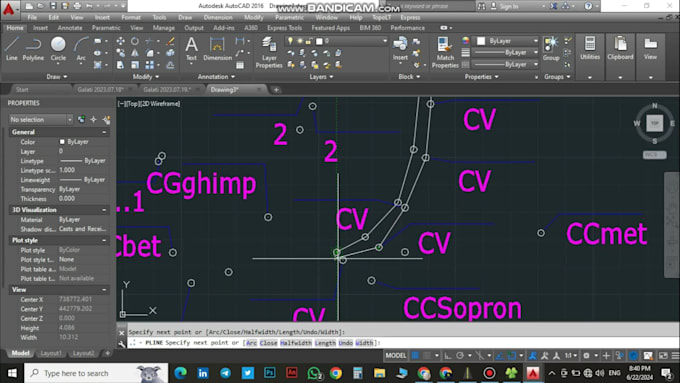Collapse the General section in Properties
The height and width of the screenshot is (383, 680).
(104, 132)
